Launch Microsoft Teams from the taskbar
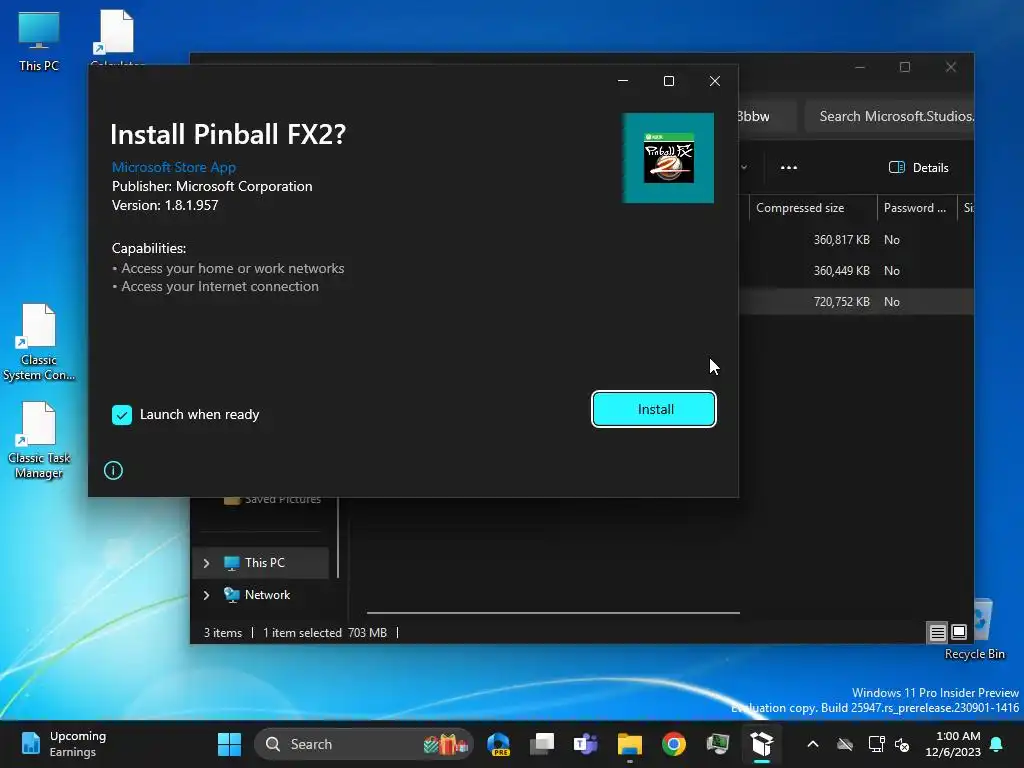Image resolution: width=1024 pixels, height=768 pixels. [586, 744]
